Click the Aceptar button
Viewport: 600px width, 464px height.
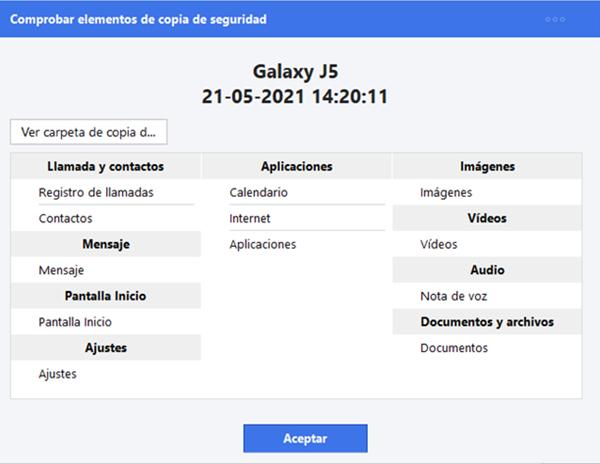[305, 438]
